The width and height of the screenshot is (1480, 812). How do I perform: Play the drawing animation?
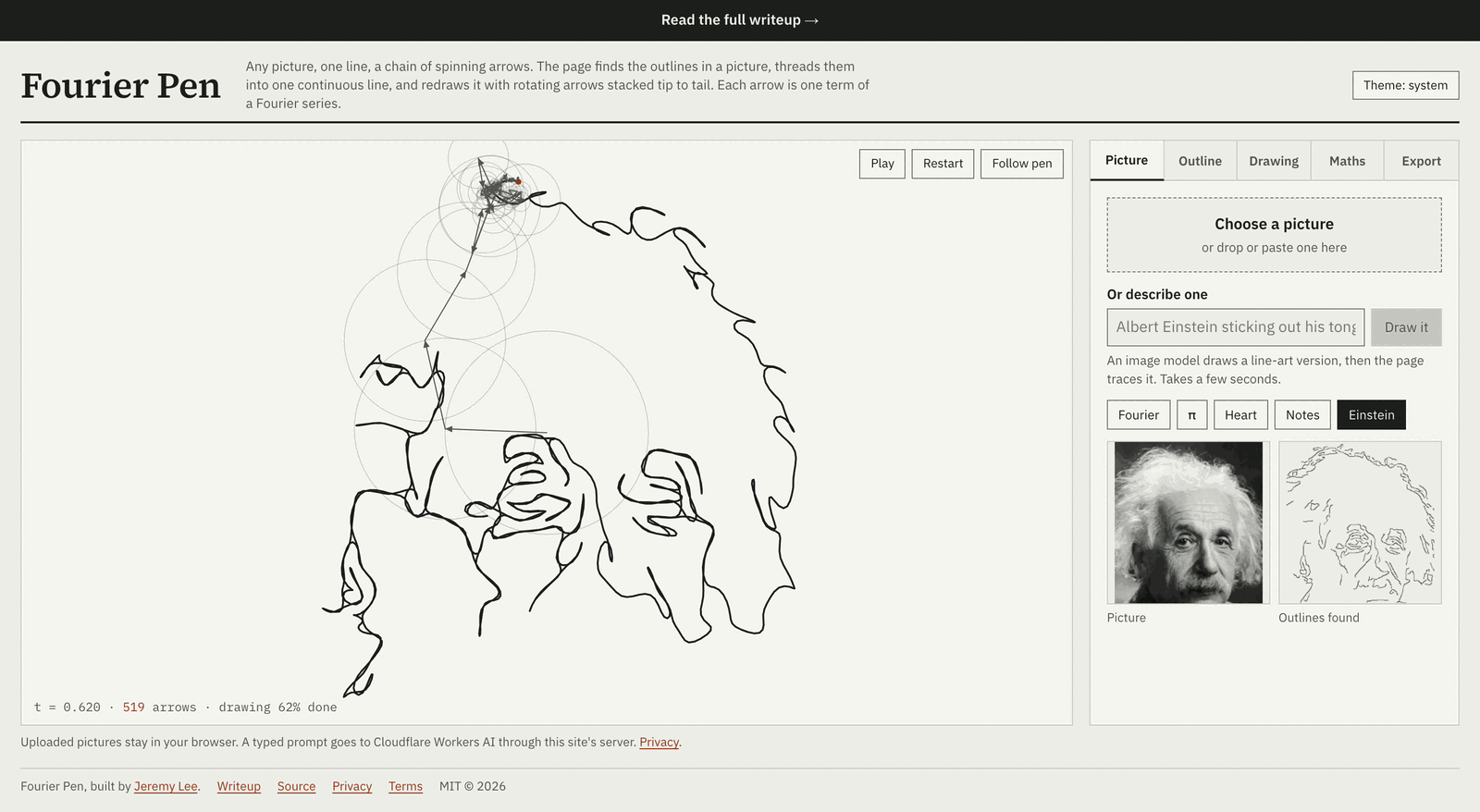882,164
